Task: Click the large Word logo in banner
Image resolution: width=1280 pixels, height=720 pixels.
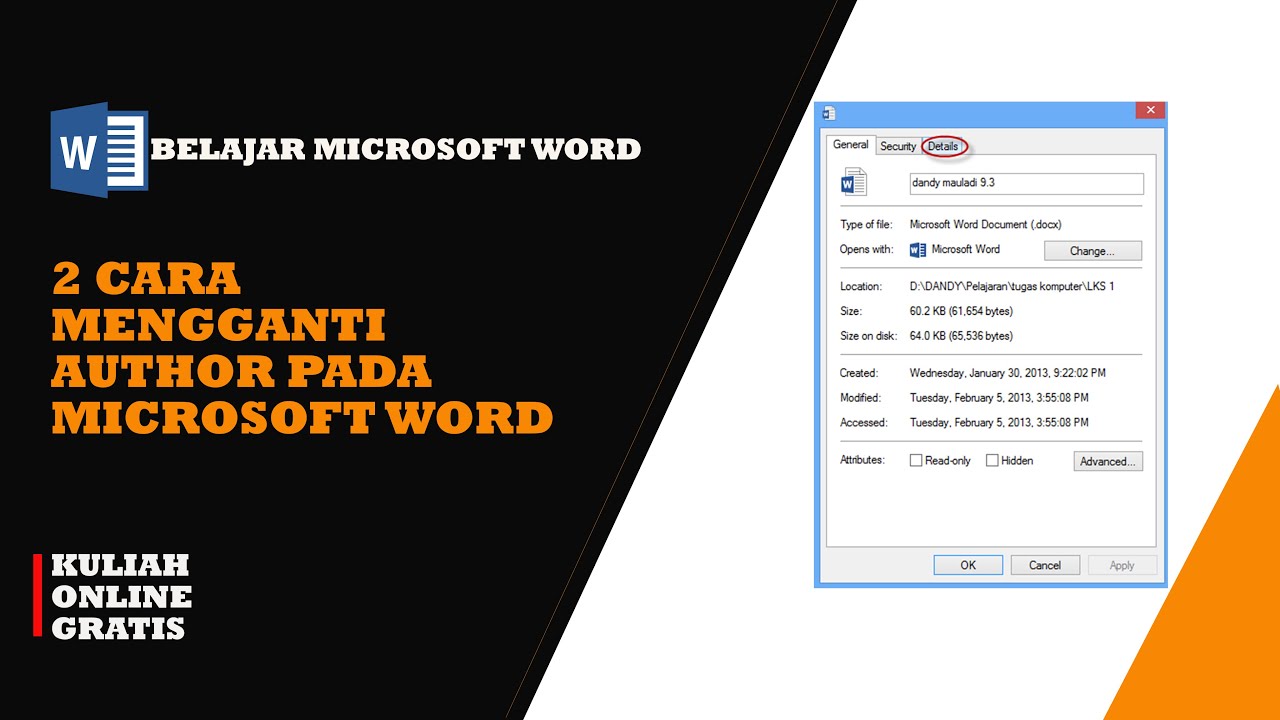Action: point(99,149)
